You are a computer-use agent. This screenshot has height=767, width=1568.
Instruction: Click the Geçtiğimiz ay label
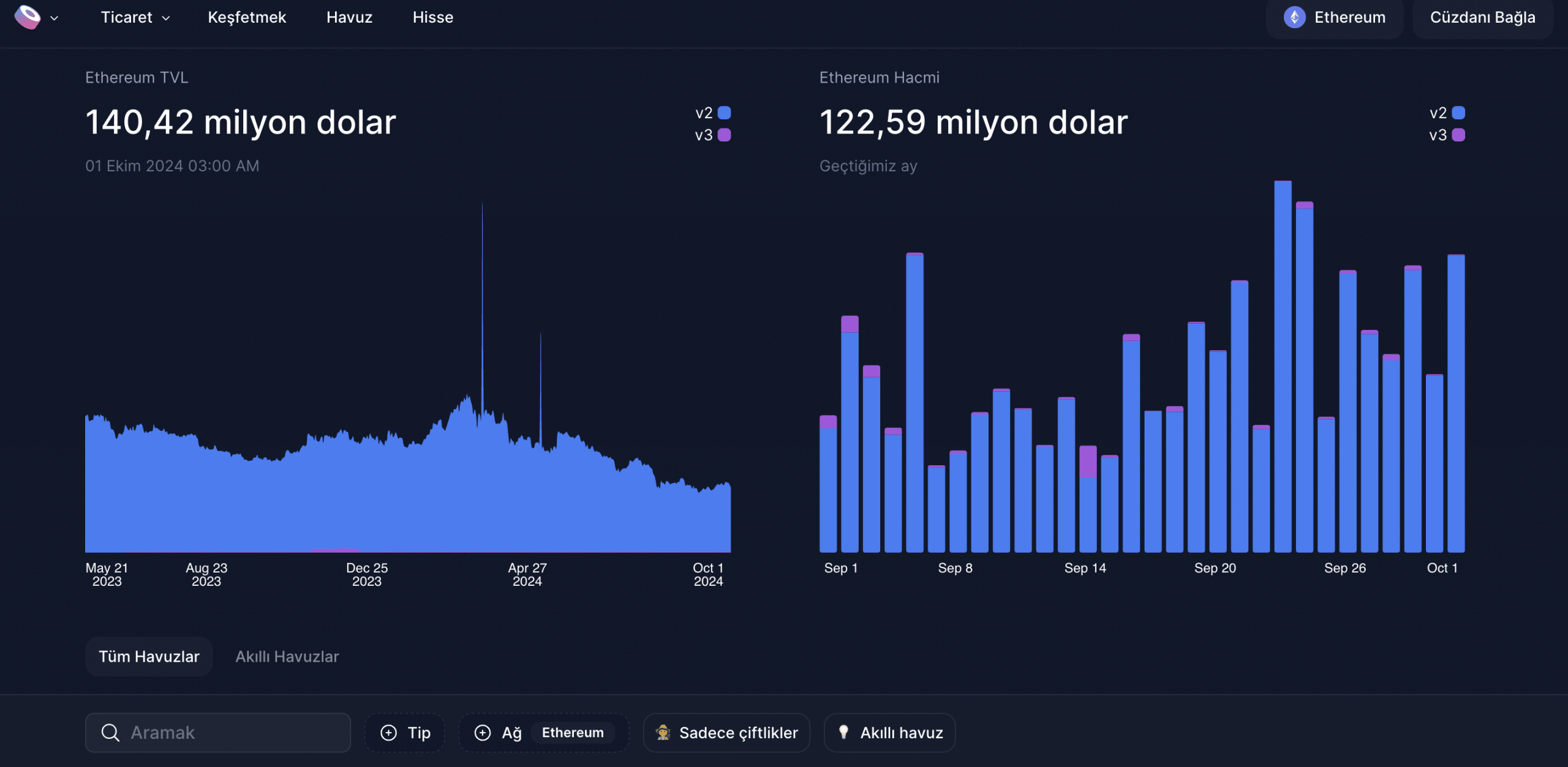pyautogui.click(x=868, y=166)
